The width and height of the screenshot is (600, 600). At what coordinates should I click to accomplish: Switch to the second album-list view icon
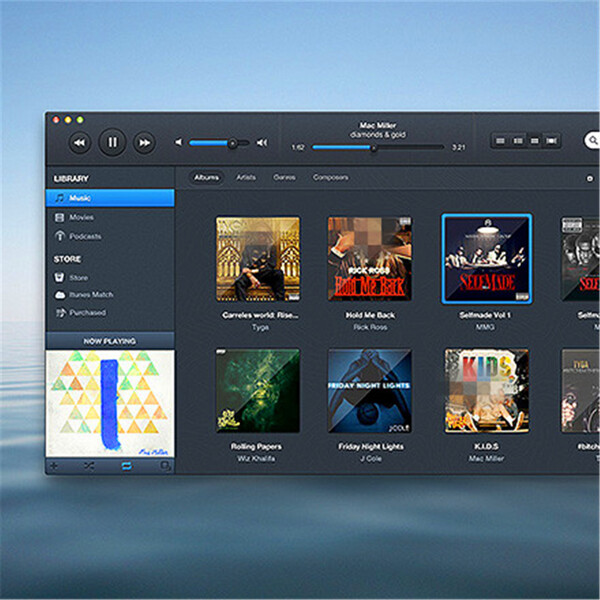coord(518,141)
